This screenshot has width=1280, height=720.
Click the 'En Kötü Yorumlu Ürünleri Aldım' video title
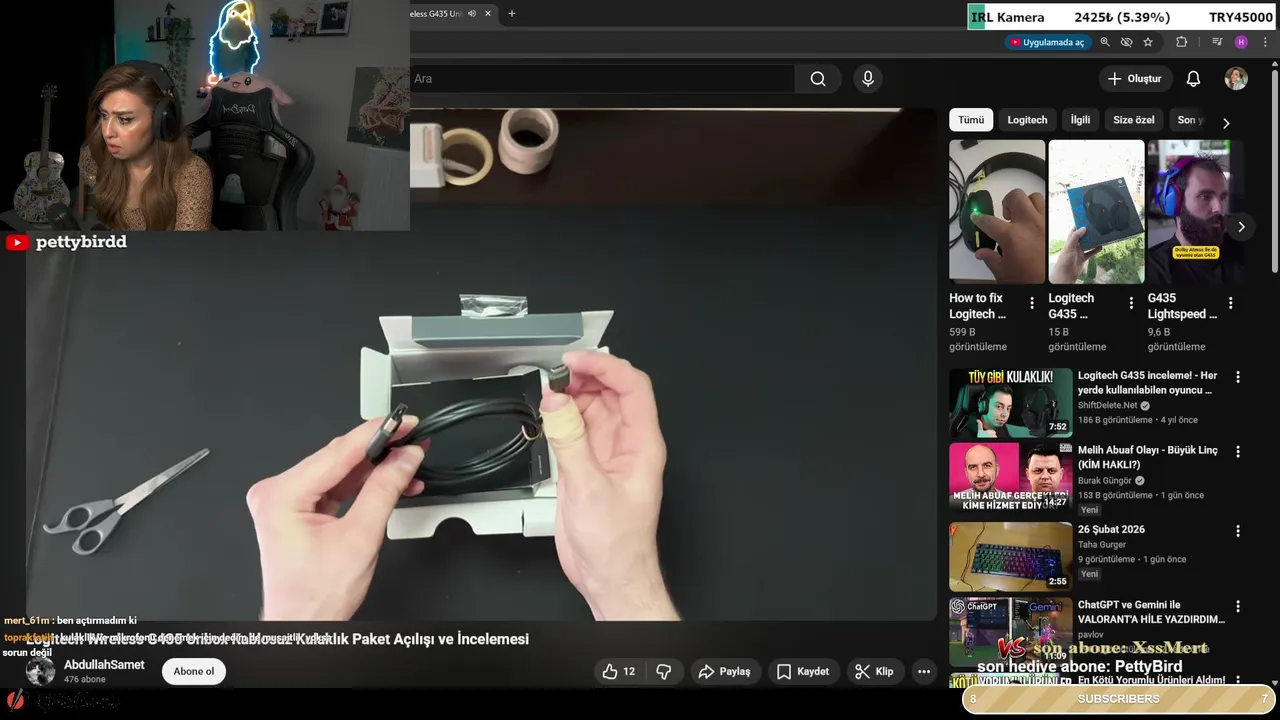1151,680
